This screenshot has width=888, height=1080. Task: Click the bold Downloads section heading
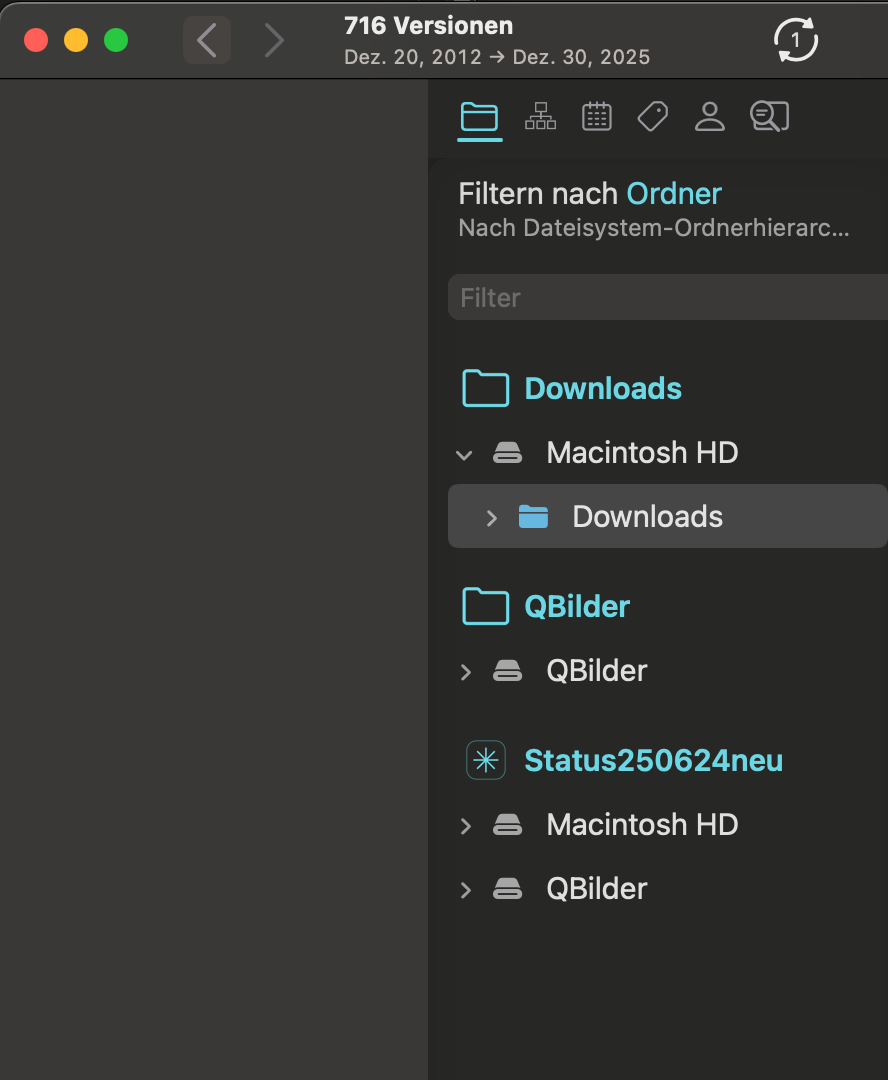(x=603, y=389)
